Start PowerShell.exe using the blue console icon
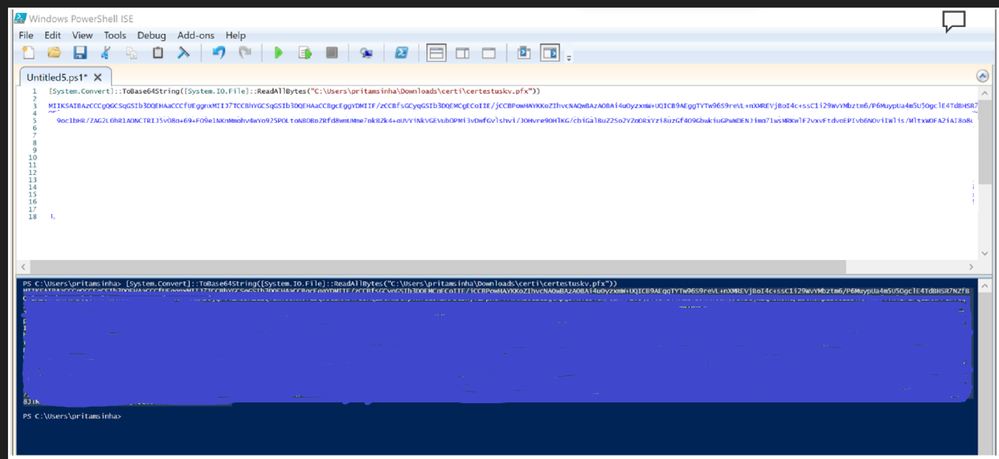 401,53
